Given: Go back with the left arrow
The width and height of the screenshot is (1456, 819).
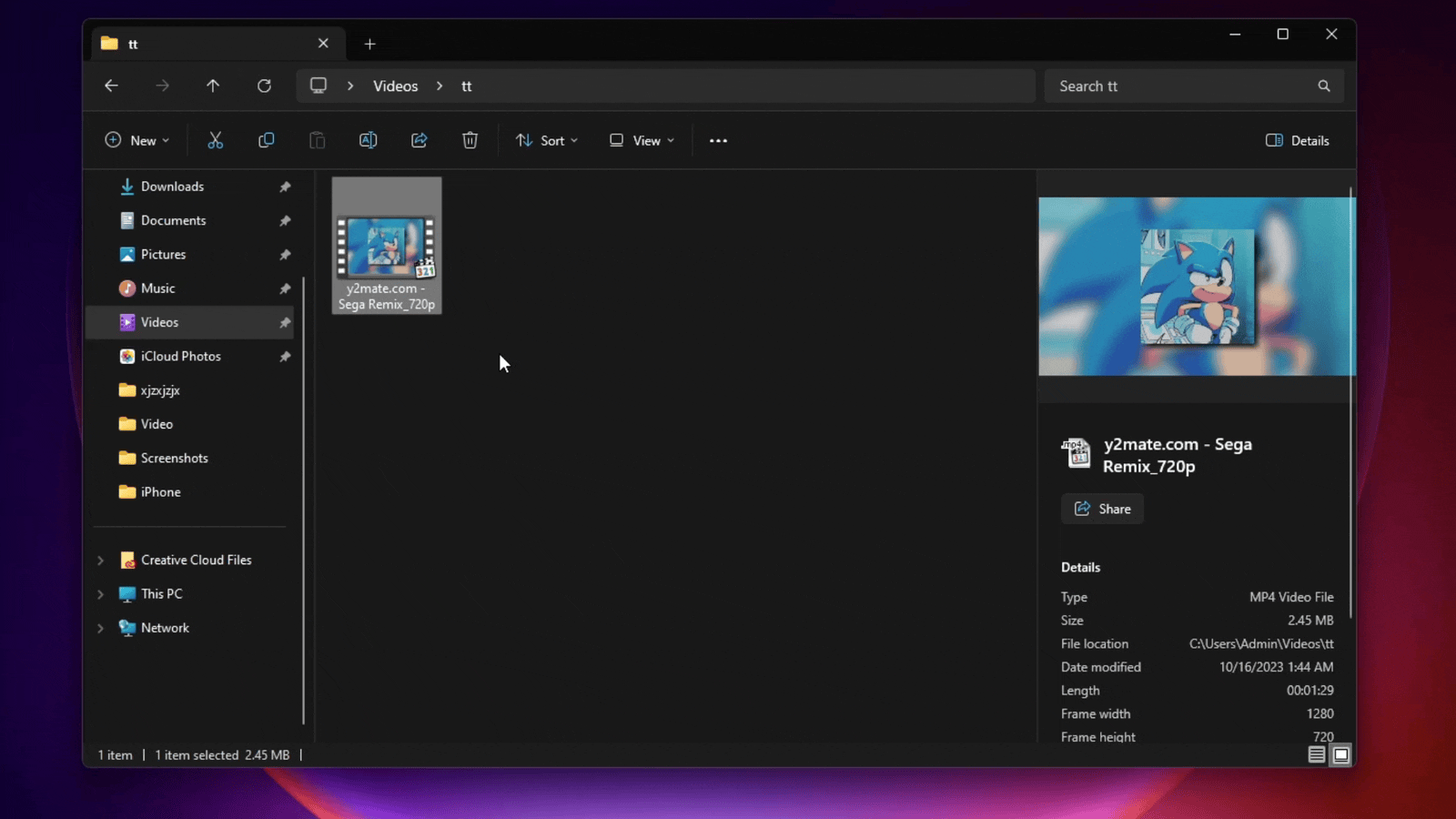Looking at the screenshot, I should click(x=111, y=86).
